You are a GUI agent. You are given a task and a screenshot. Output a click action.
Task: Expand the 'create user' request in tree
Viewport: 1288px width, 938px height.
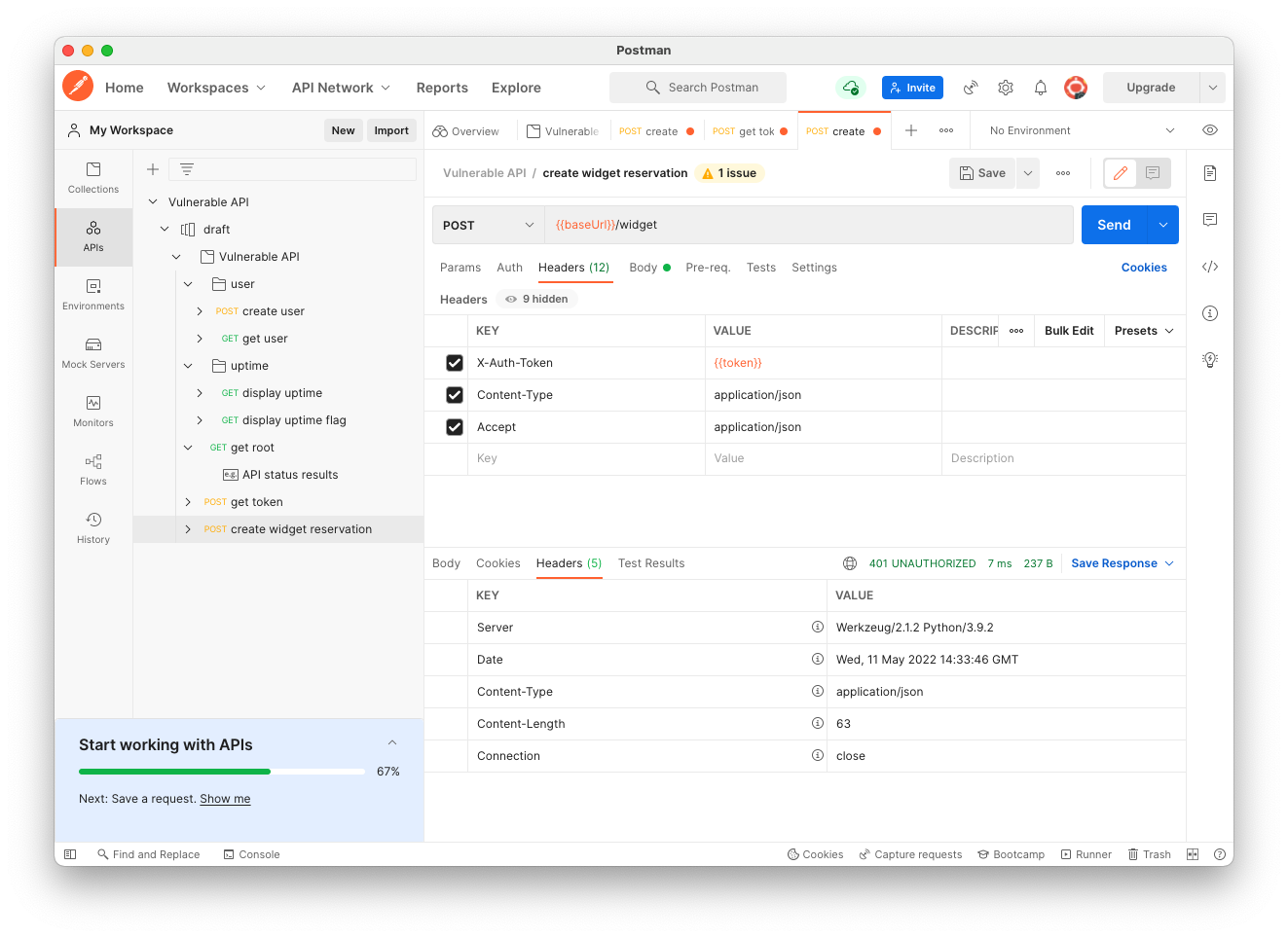pyautogui.click(x=200, y=311)
